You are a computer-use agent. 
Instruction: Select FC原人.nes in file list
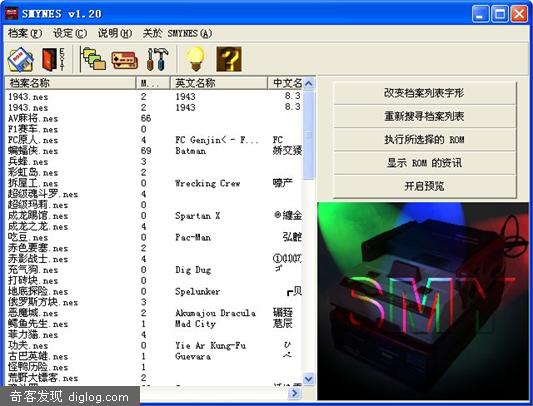click(x=33, y=140)
